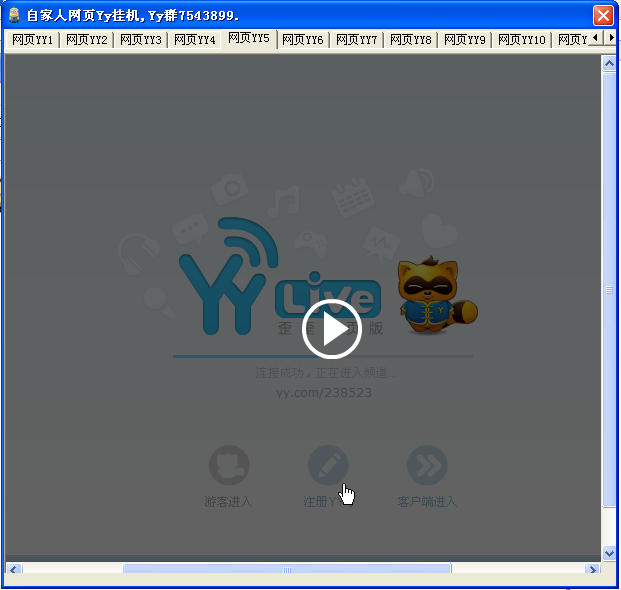Click the 客户端进入 text label
Image resolution: width=621 pixels, height=590 pixels.
(427, 502)
